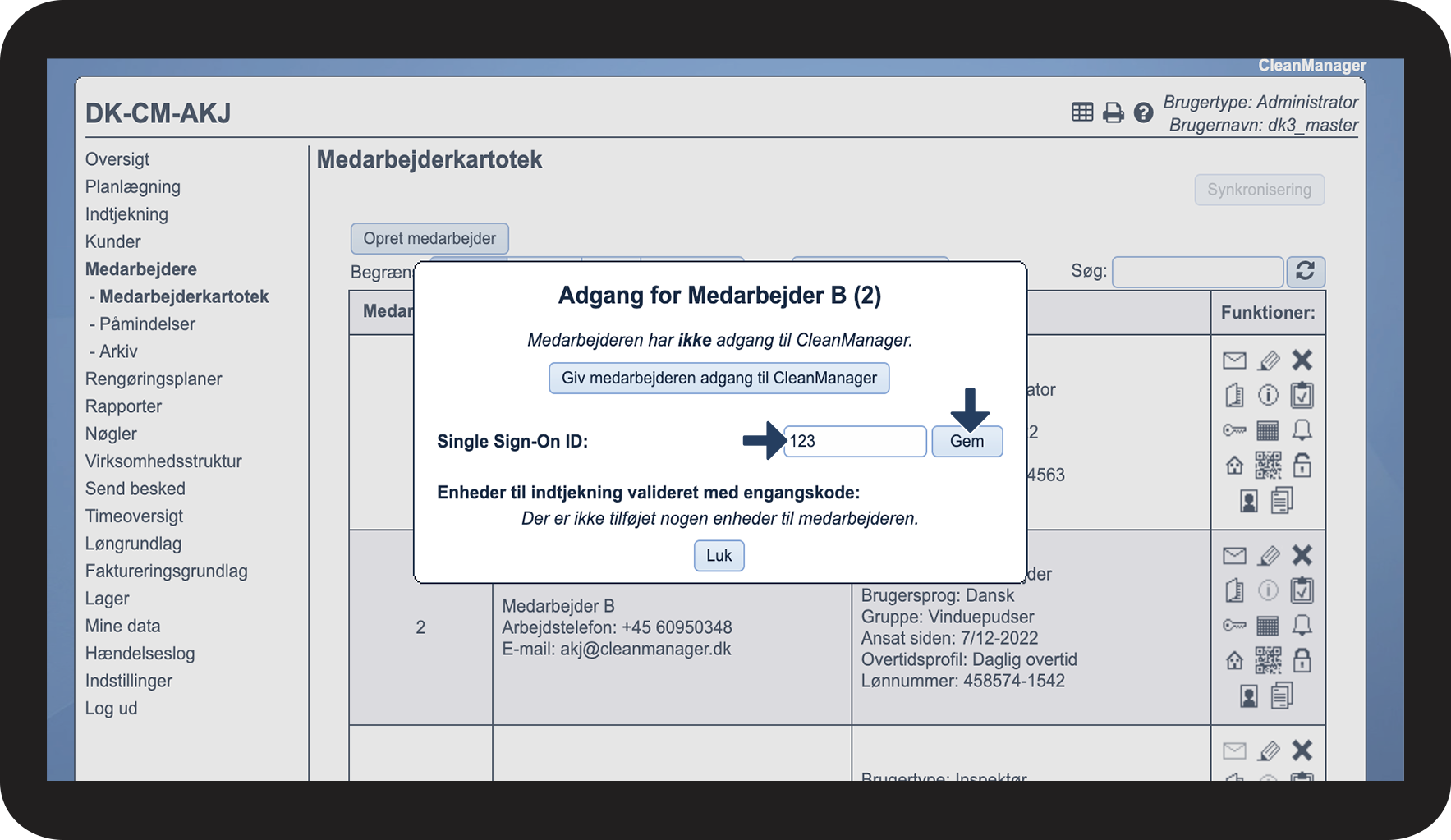The image size is (1451, 840).
Task: Lock access using the padlock icon for Medarbejder B
Action: tap(1303, 659)
